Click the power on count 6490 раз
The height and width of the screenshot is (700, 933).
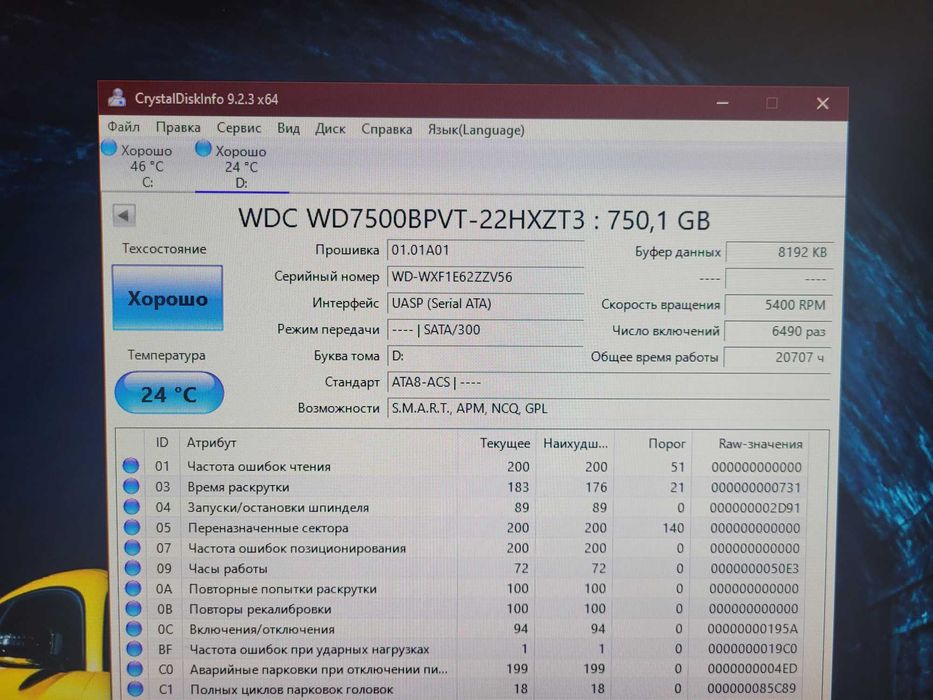pyautogui.click(x=778, y=331)
